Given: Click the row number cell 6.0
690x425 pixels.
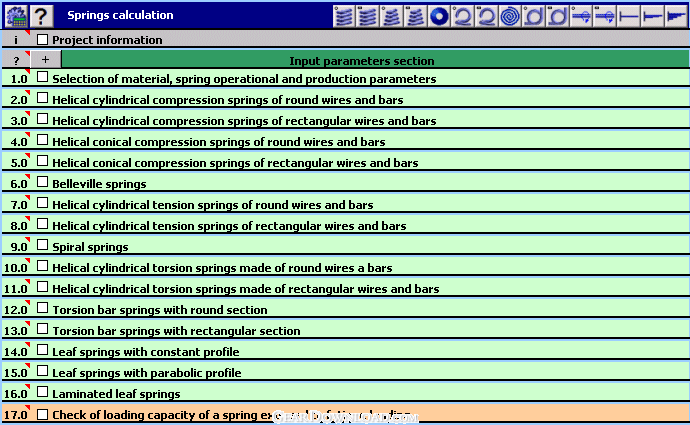Looking at the screenshot, I should tap(16, 184).
